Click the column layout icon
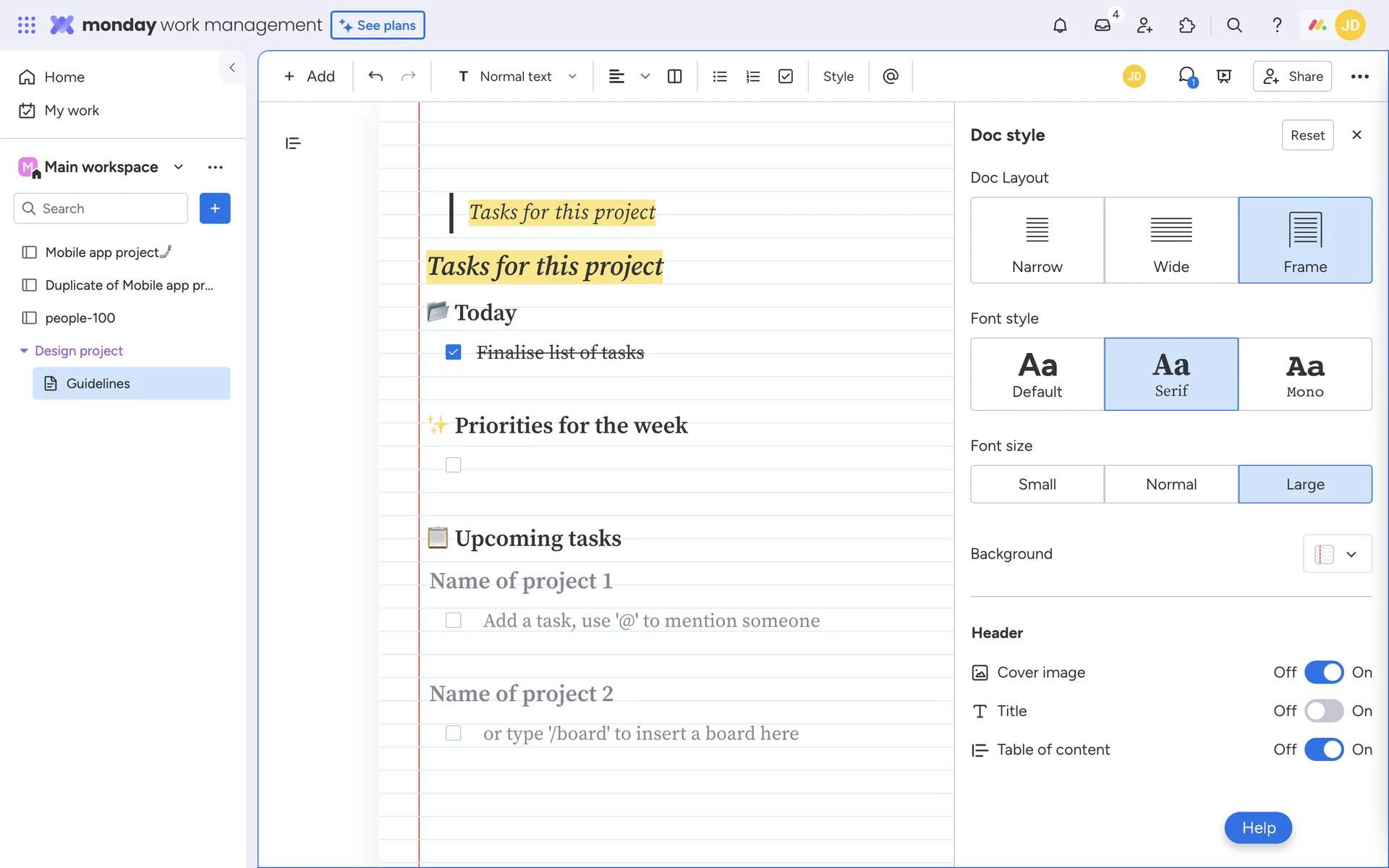This screenshot has width=1389, height=868. (x=674, y=76)
